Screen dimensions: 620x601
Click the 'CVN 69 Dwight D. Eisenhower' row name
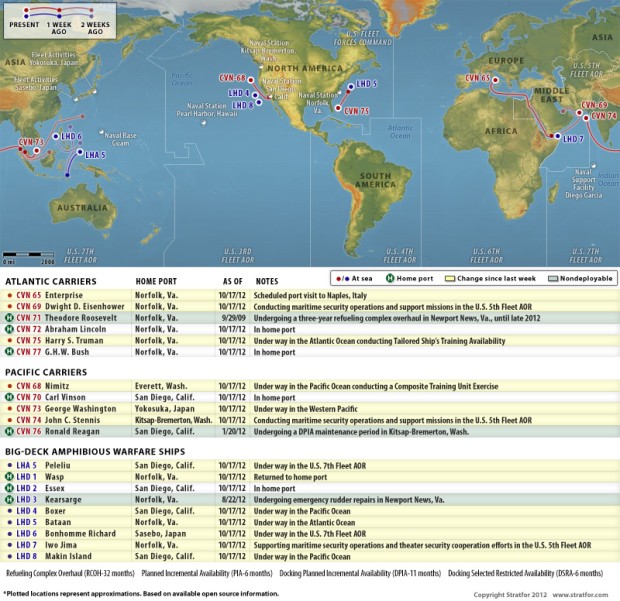coord(70,306)
